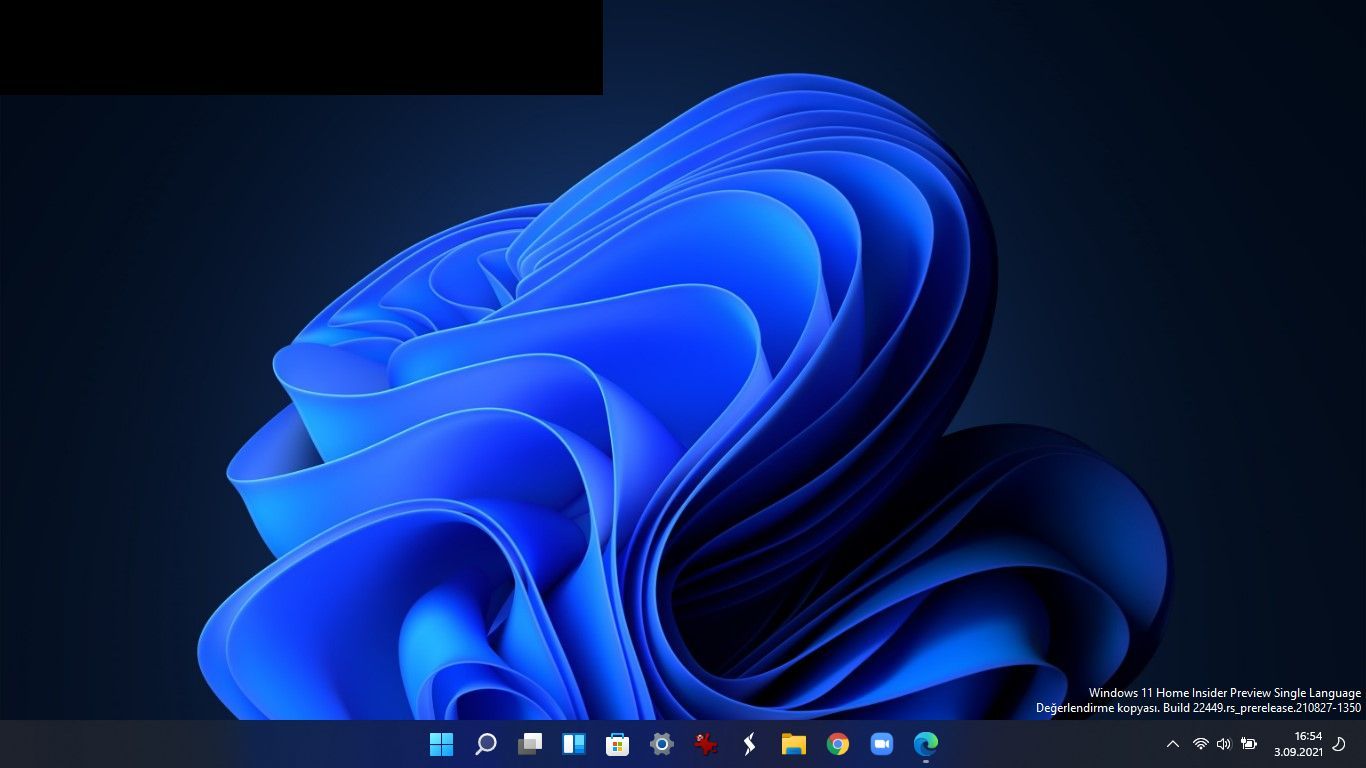Open the volume speaker icon
This screenshot has width=1366, height=768.
tap(1223, 744)
